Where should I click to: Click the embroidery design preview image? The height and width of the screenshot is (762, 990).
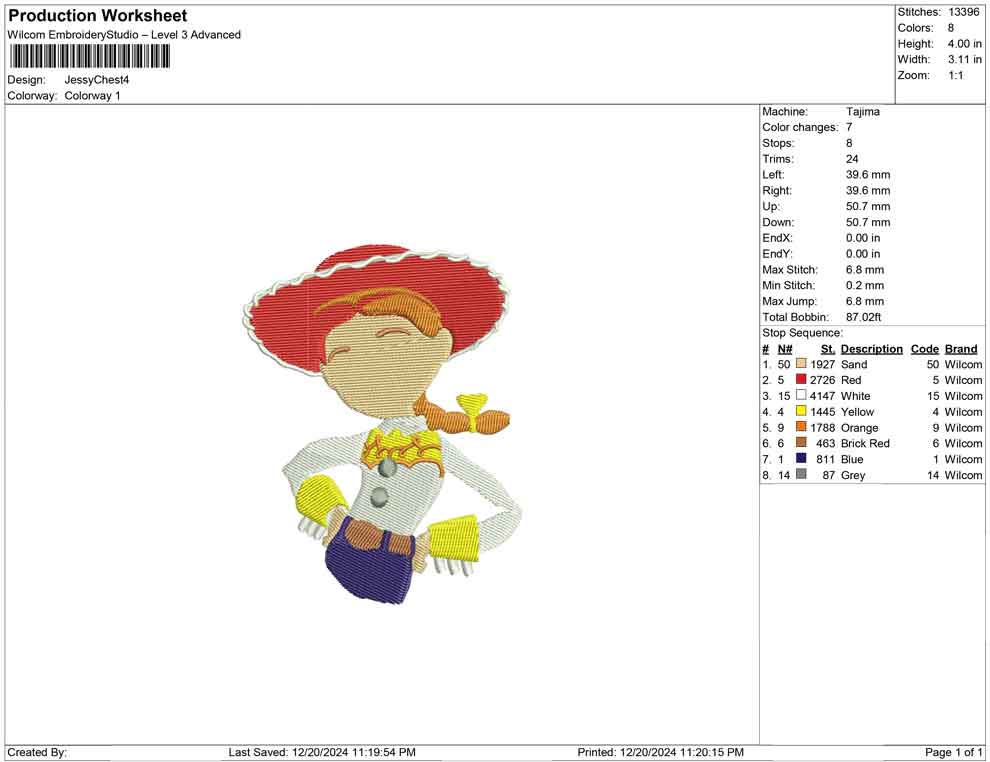pyautogui.click(x=383, y=424)
